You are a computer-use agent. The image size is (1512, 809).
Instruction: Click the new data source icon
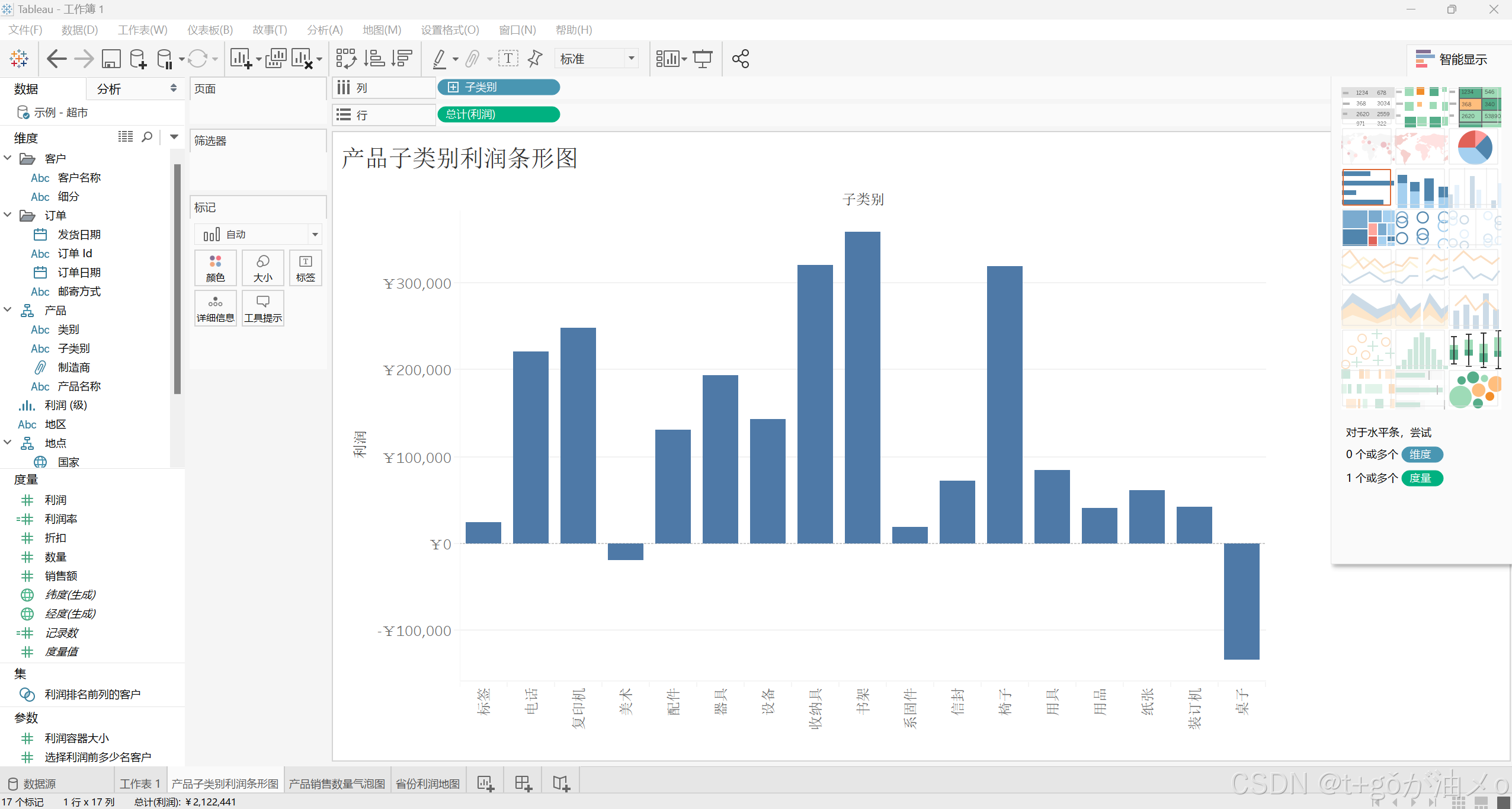(x=138, y=59)
